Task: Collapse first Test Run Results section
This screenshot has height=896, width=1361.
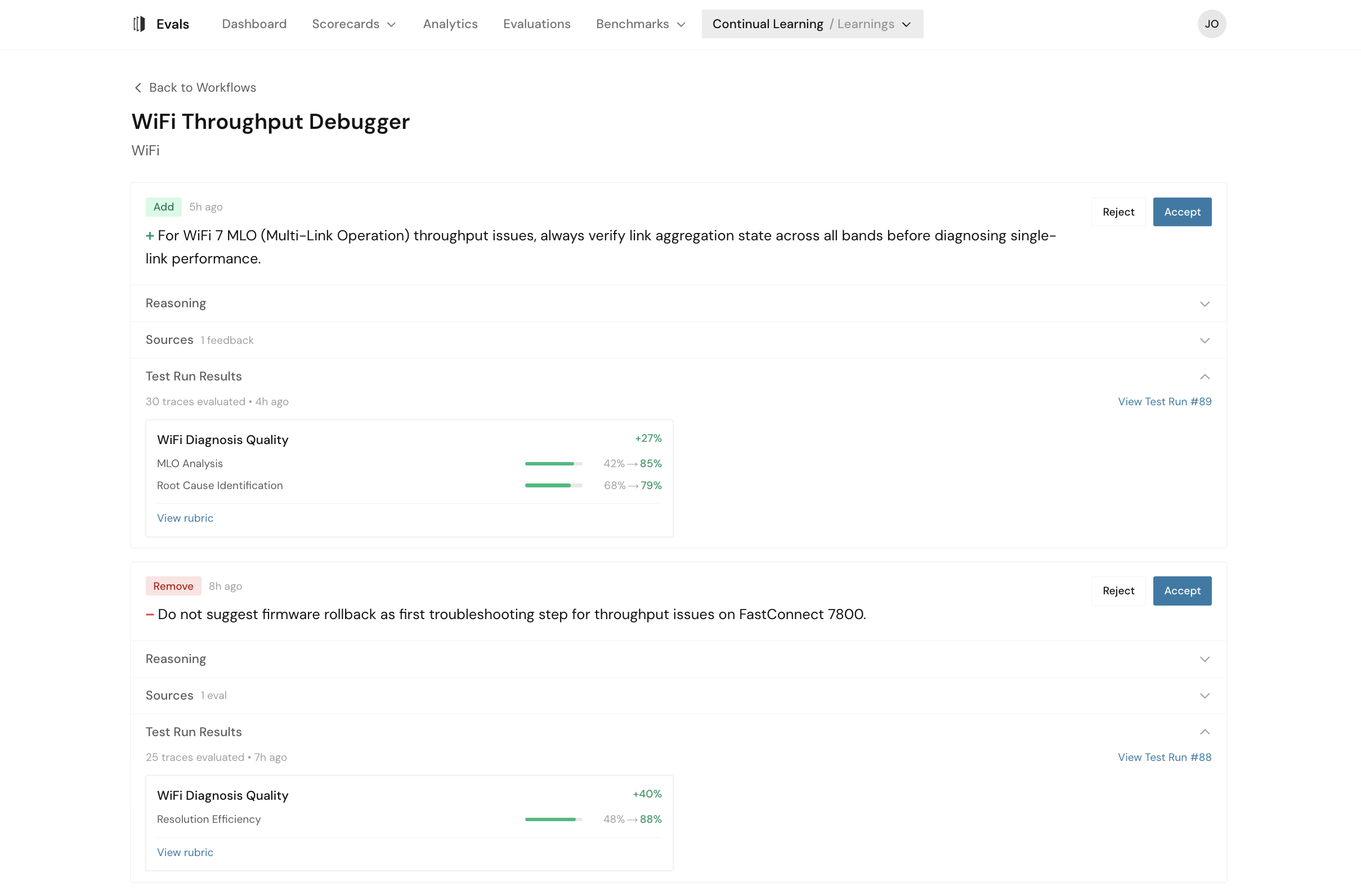Action: tap(1205, 377)
